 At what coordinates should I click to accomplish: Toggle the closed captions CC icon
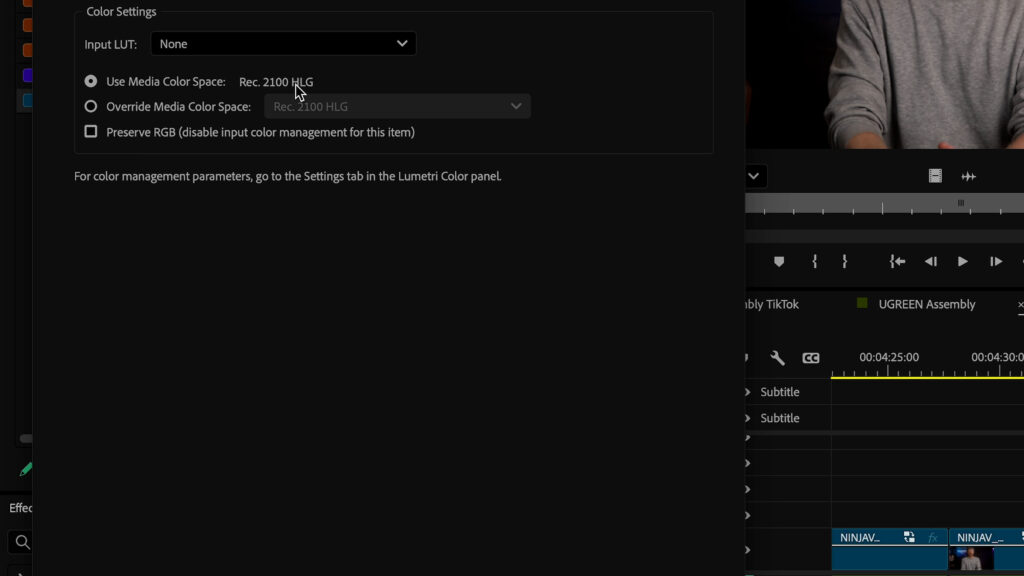[810, 358]
